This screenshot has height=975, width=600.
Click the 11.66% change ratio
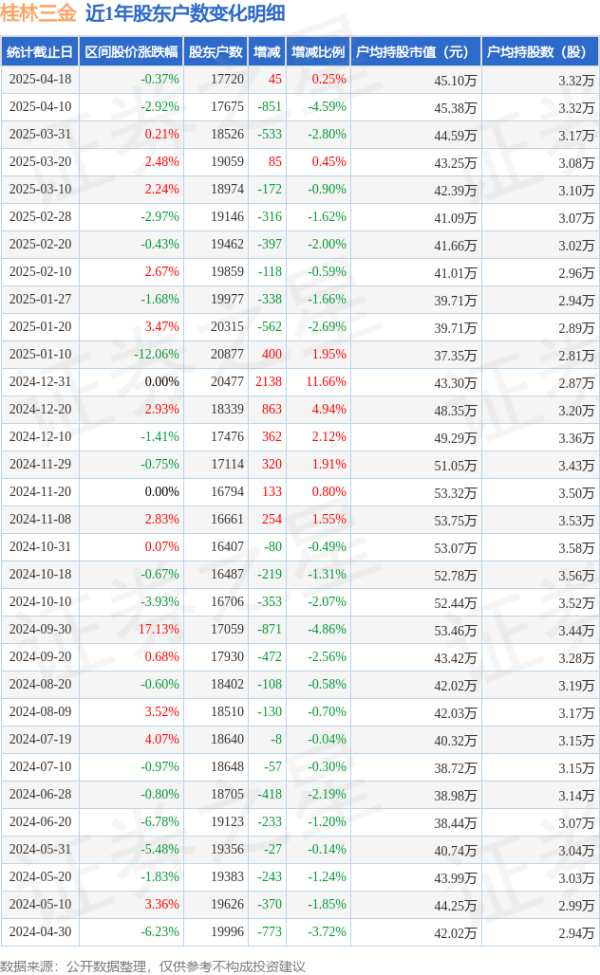326,382
